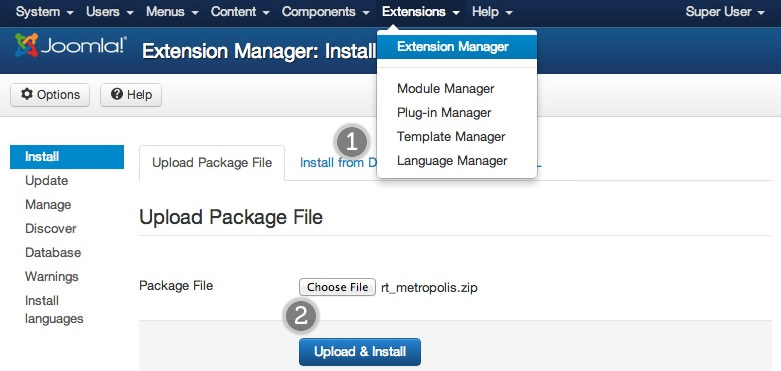Click the Upload & Install button
Screen dimensions: 781x371
pyautogui.click(x=360, y=352)
